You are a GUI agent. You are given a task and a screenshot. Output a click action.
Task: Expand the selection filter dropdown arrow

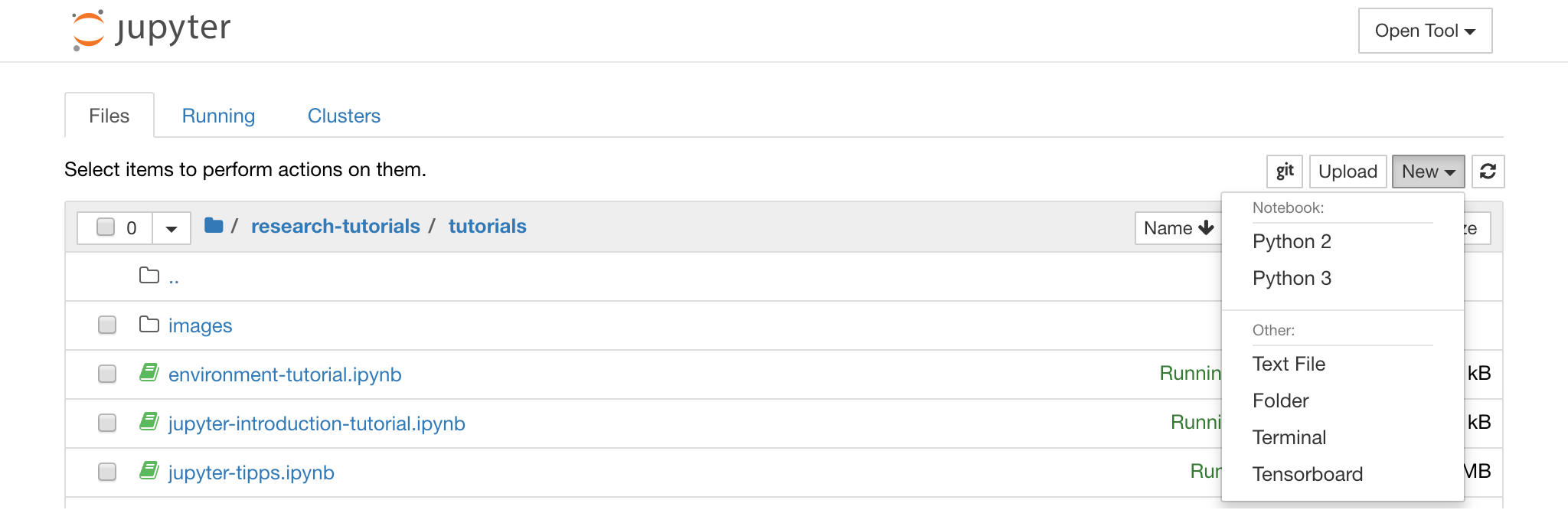pos(171,228)
